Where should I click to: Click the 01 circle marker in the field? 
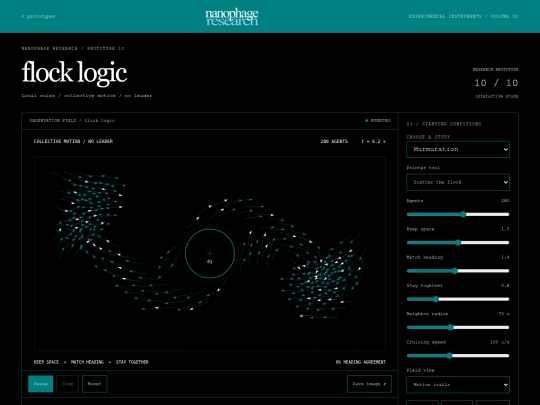[210, 254]
